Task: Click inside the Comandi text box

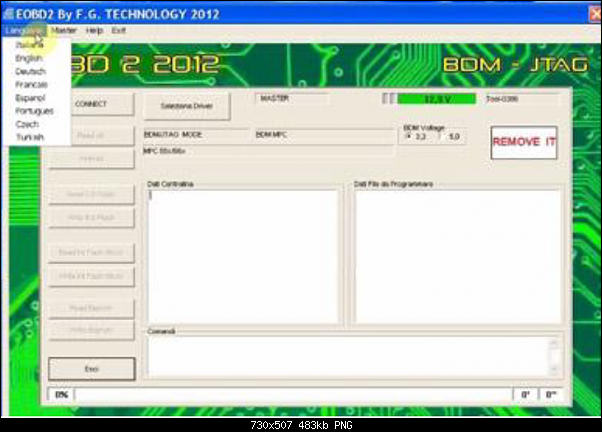Action: coord(349,357)
